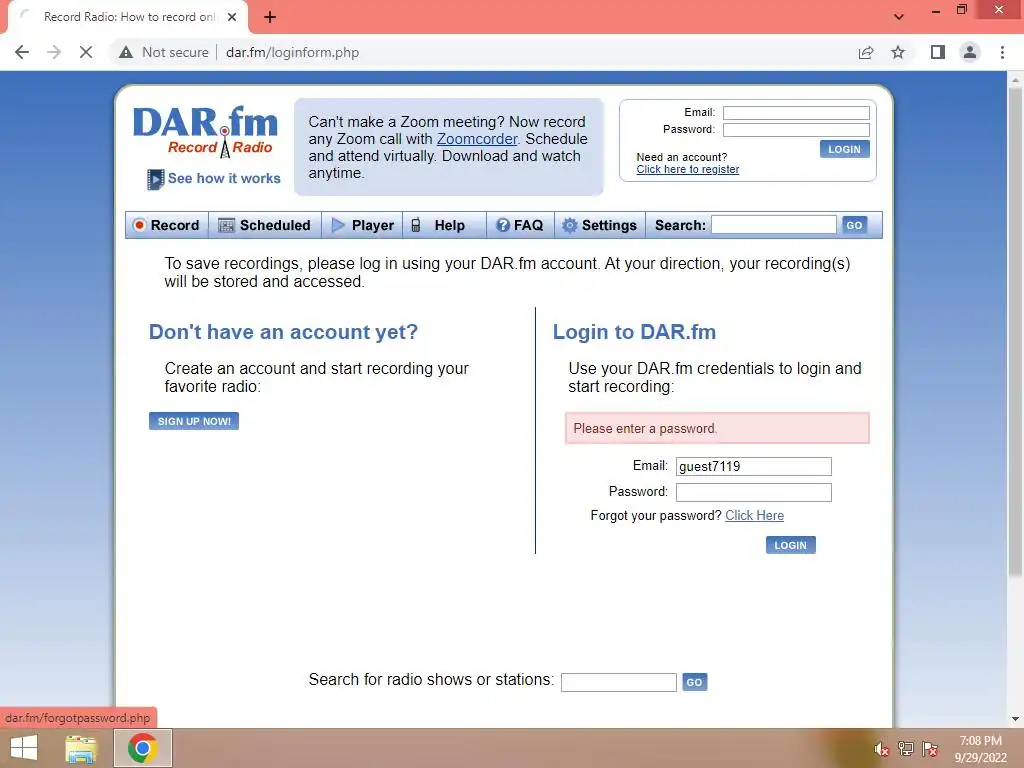The width and height of the screenshot is (1024, 768).
Task: Focus the header Password field
Action: pyautogui.click(x=796, y=130)
